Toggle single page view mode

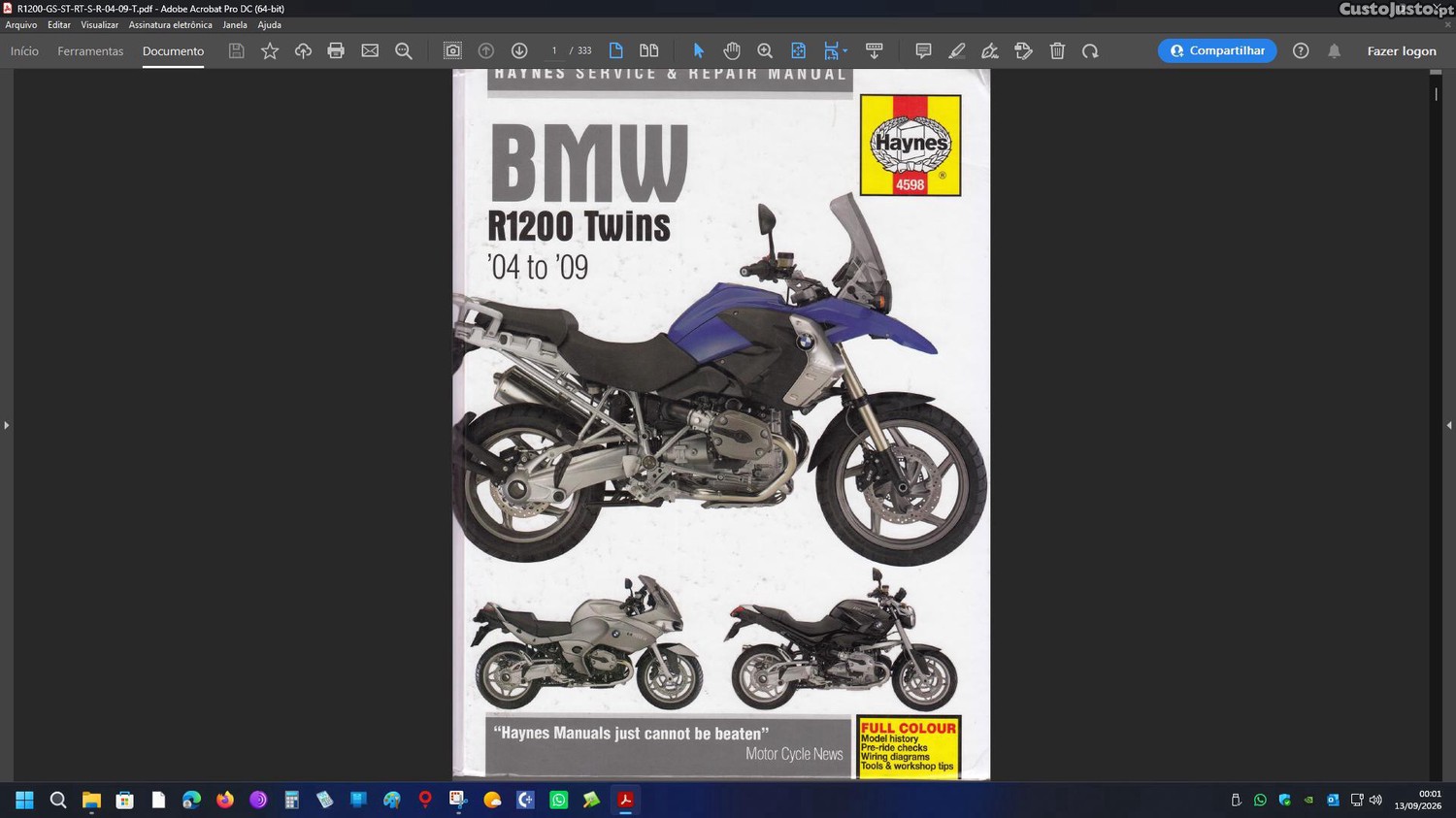coord(615,50)
